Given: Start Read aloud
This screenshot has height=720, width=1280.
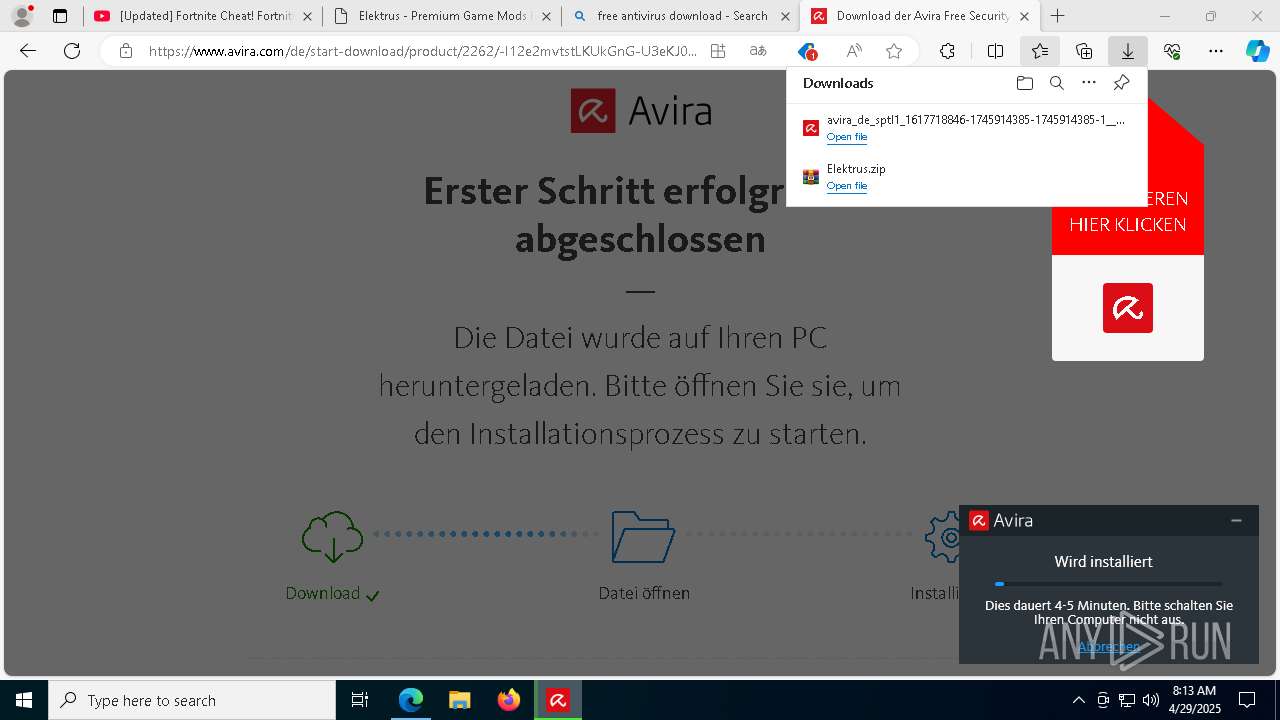Looking at the screenshot, I should point(854,51).
